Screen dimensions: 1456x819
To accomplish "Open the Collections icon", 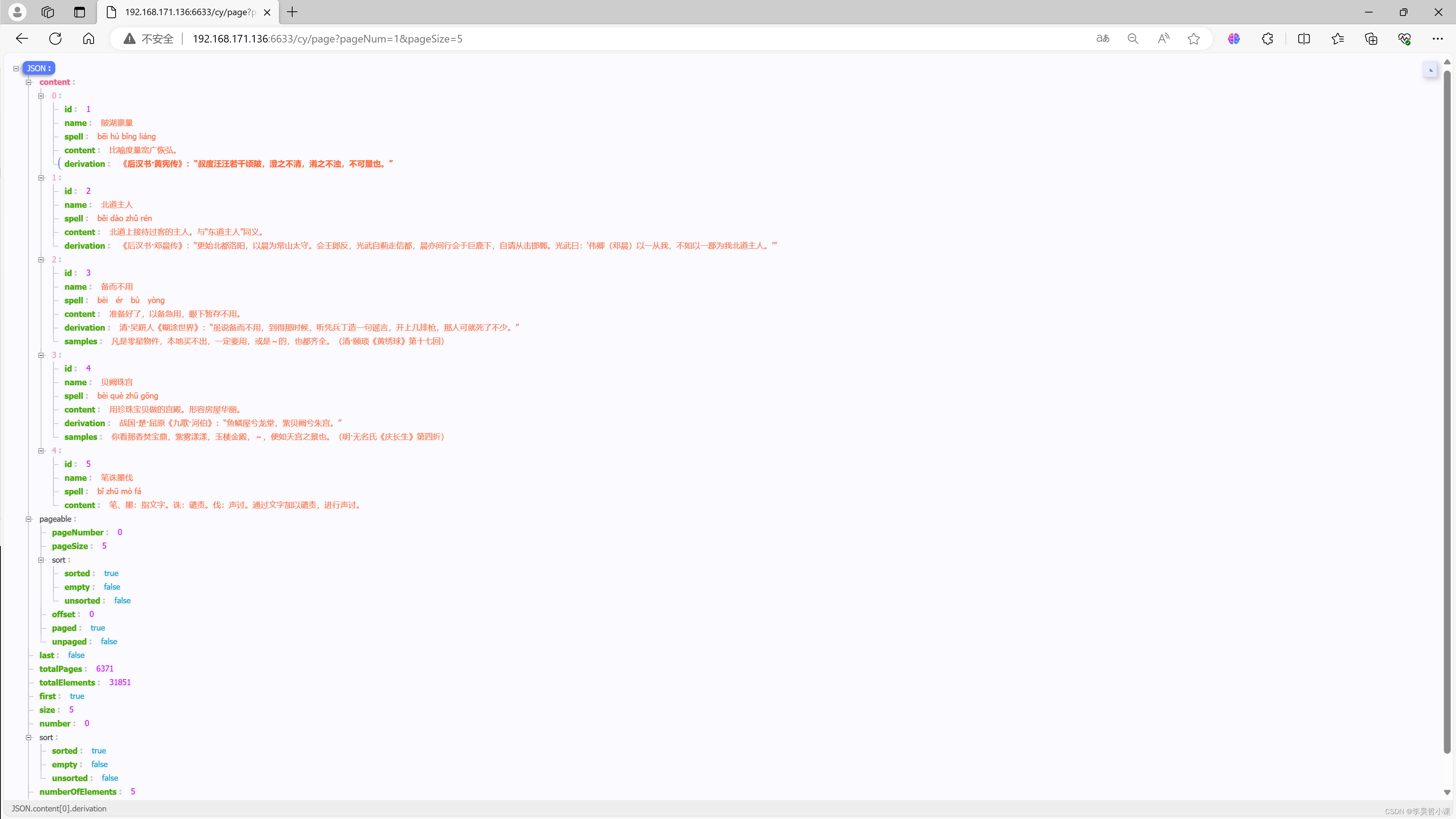I will click(x=1371, y=38).
